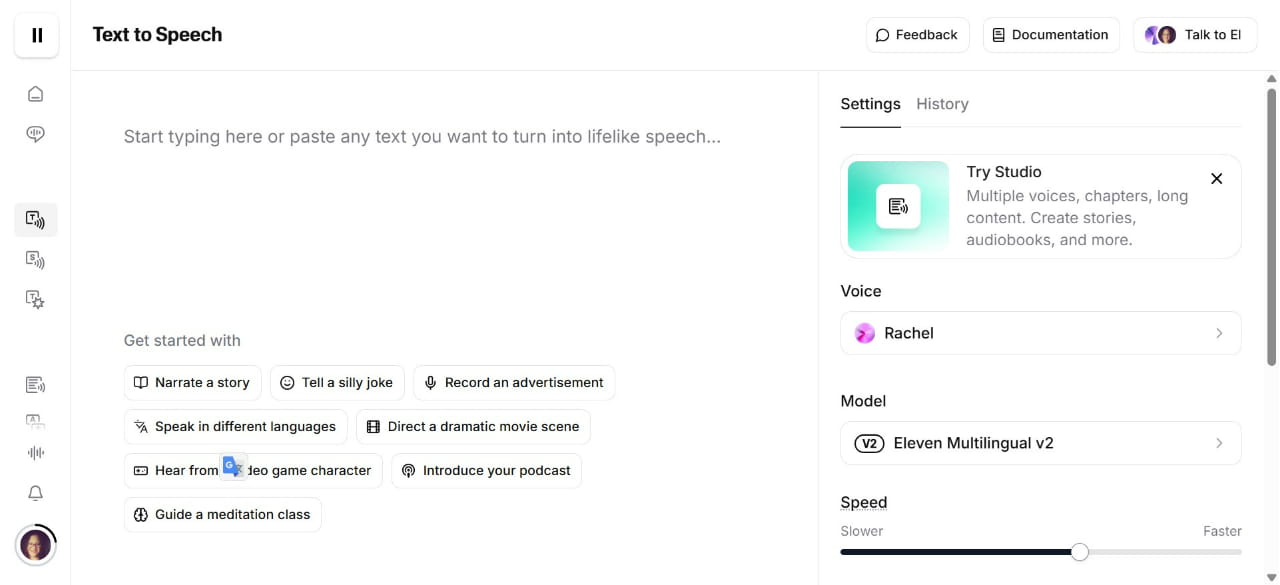The width and height of the screenshot is (1280, 585).
Task: Select the Settings tab
Action: tap(870, 104)
